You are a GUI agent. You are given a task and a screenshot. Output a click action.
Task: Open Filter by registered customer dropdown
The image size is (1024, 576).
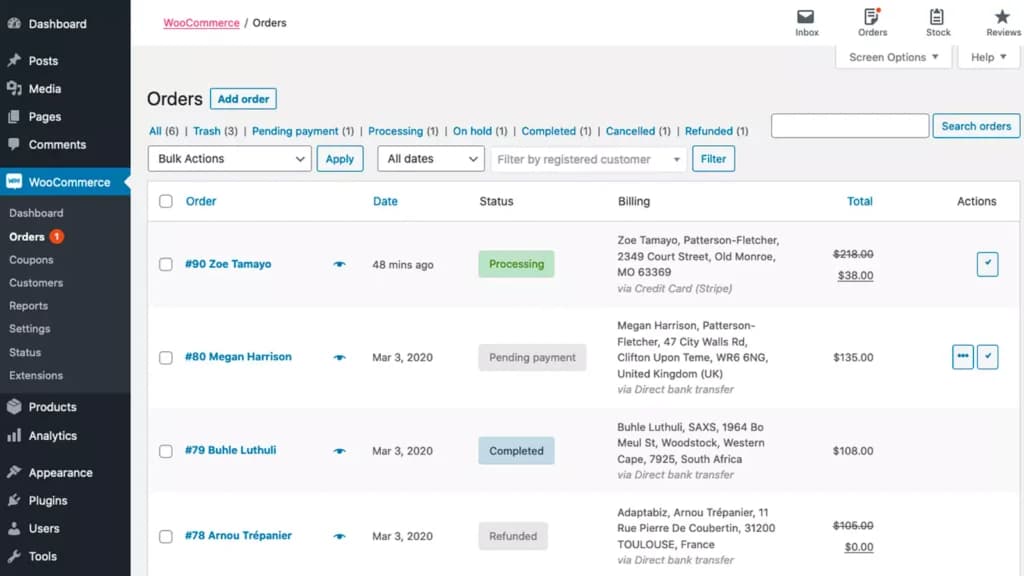point(588,159)
